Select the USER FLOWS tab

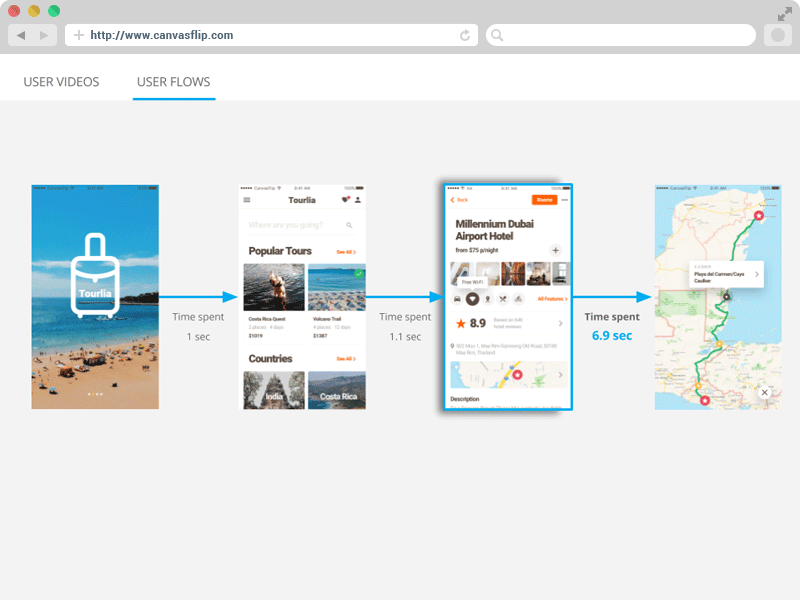[173, 83]
